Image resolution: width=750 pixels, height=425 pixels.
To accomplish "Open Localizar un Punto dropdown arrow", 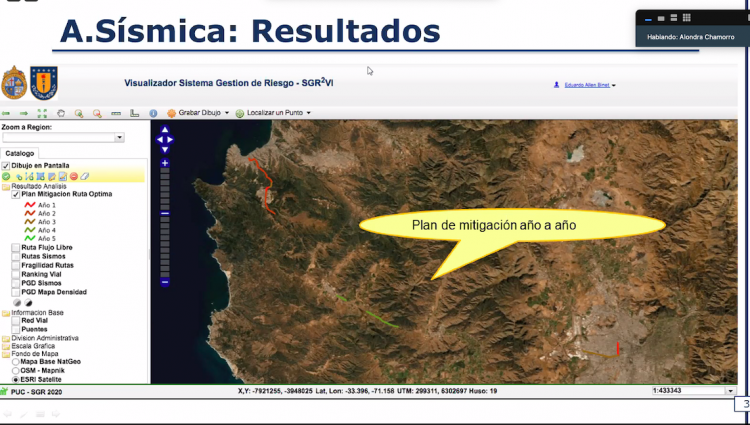I will (x=309, y=113).
